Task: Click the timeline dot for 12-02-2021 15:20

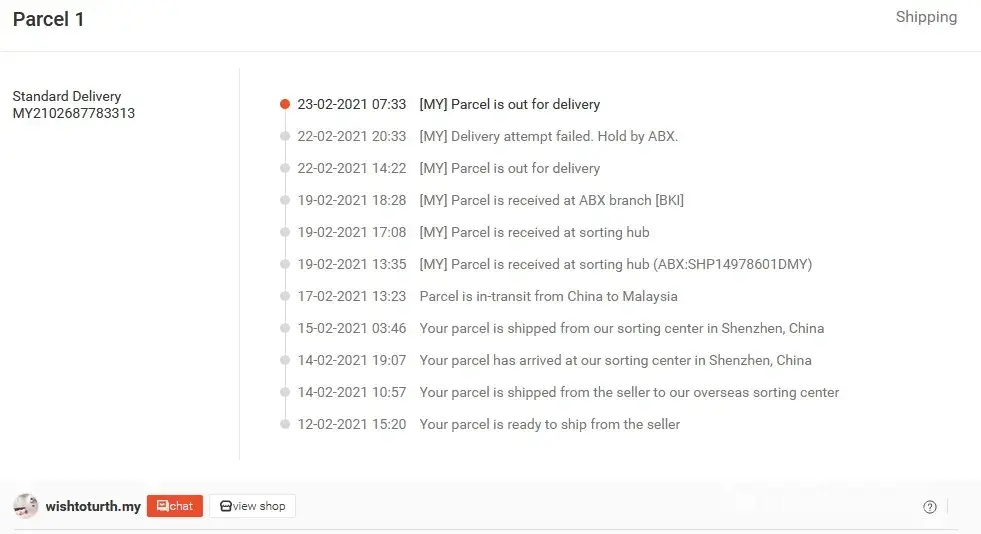Action: (x=285, y=424)
